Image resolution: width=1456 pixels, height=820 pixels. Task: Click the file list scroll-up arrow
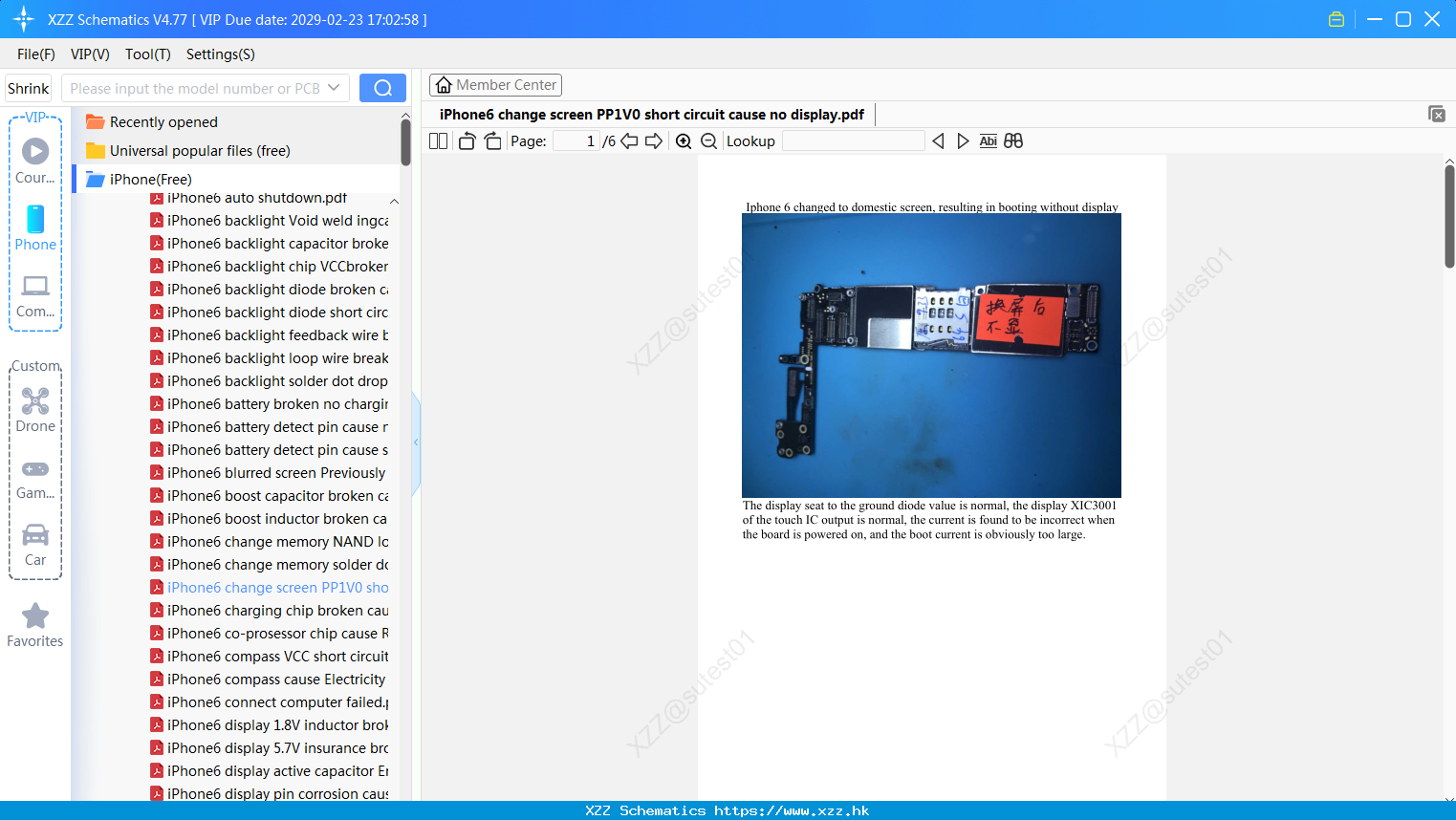click(394, 201)
